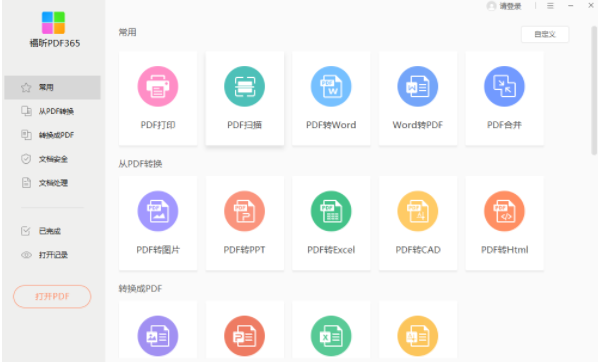The image size is (598, 362).
Task: Select 文档处理 in the sidebar
Action: (53, 183)
